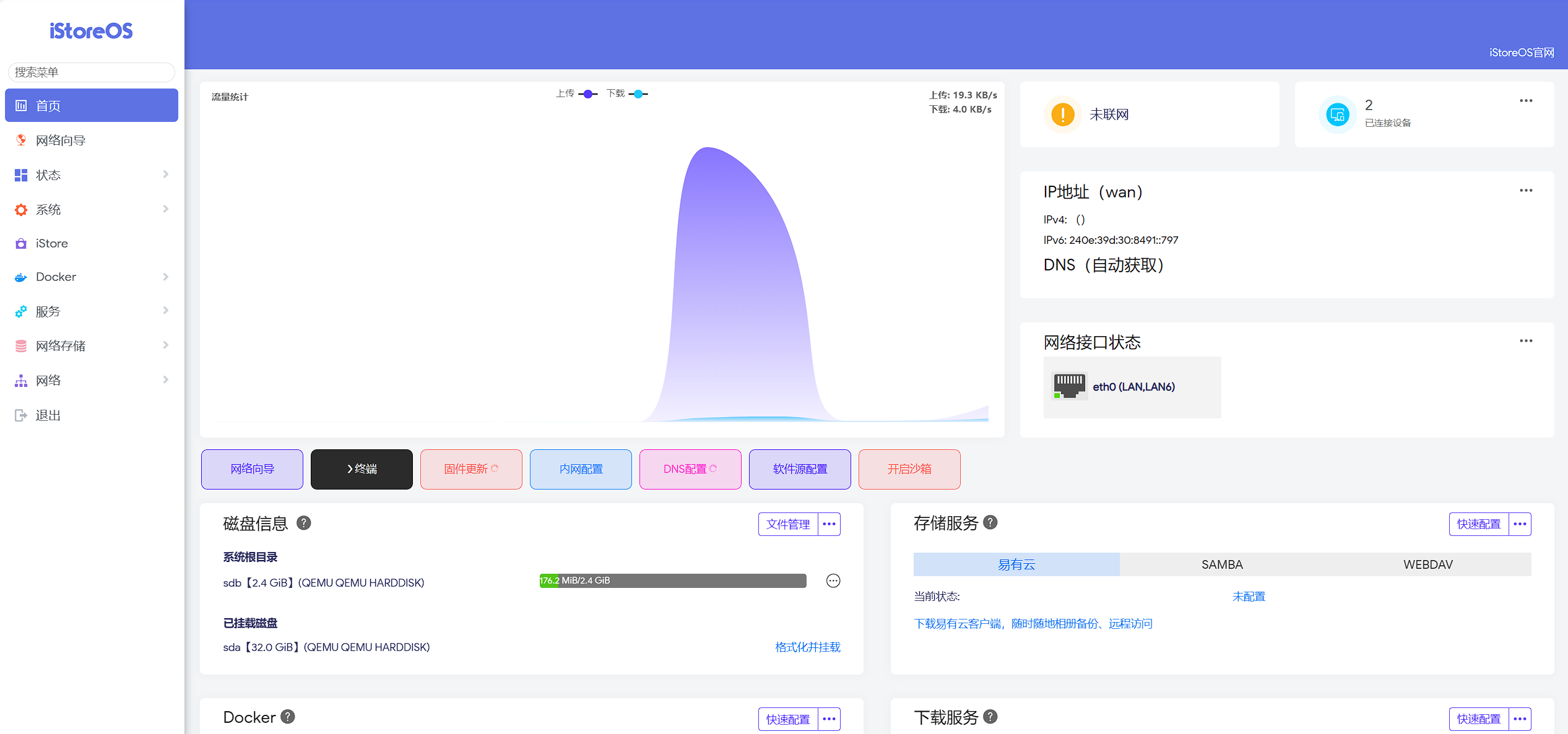Click the help icon beside 磁盘信息
The height and width of the screenshot is (734, 1568).
tap(303, 523)
